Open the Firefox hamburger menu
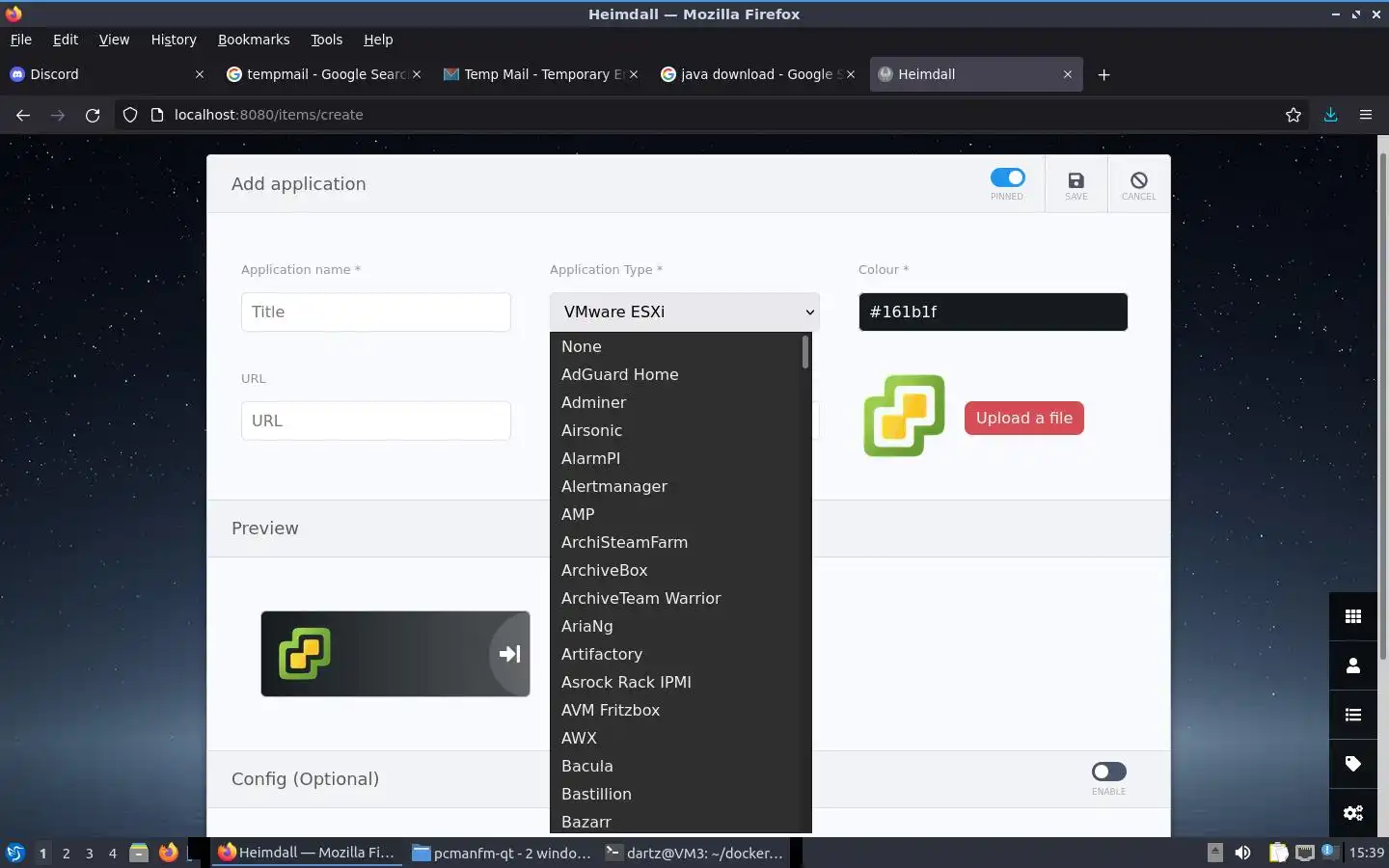Viewport: 1389px width, 868px height. tap(1366, 115)
